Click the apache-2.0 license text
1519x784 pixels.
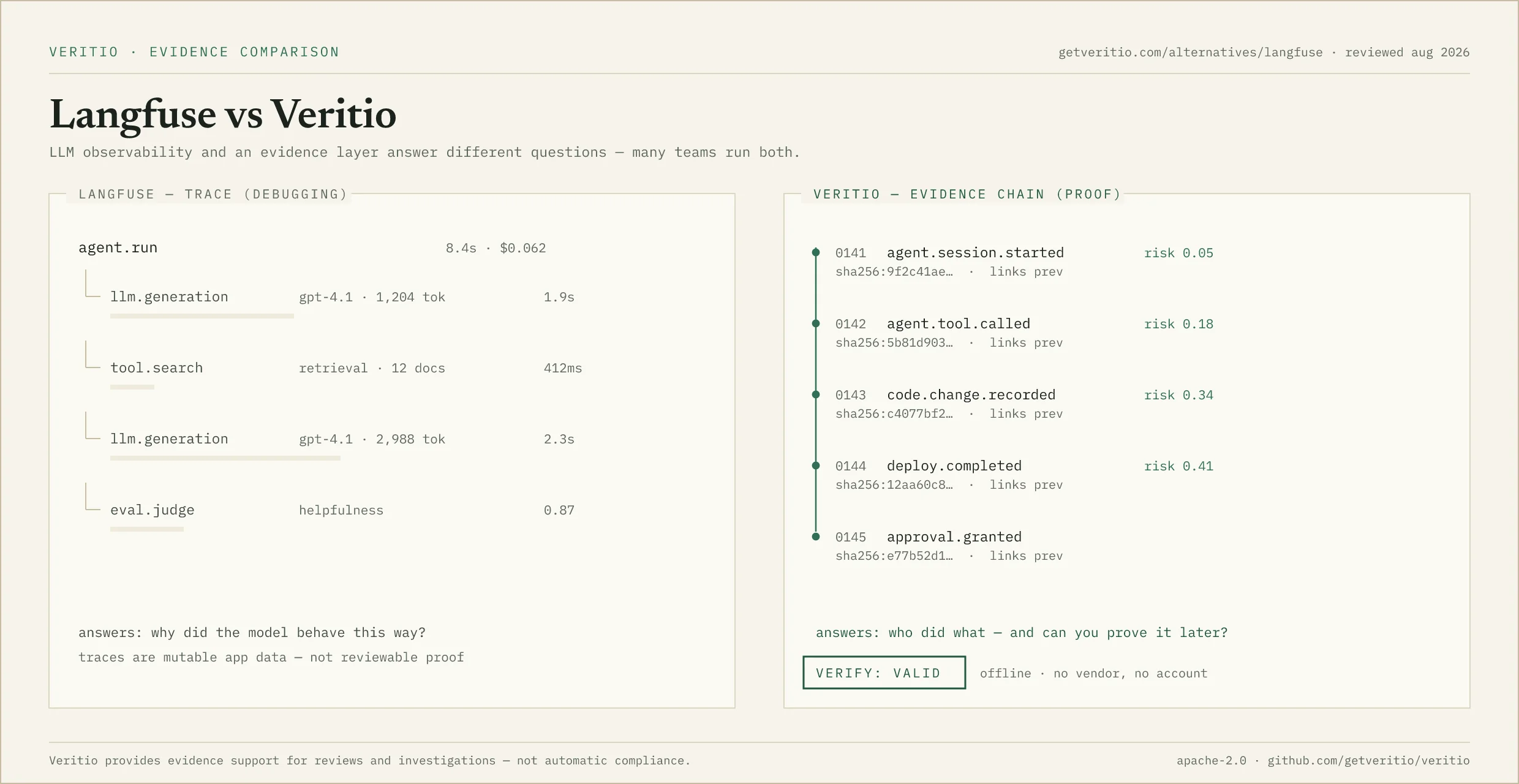[x=1211, y=761]
